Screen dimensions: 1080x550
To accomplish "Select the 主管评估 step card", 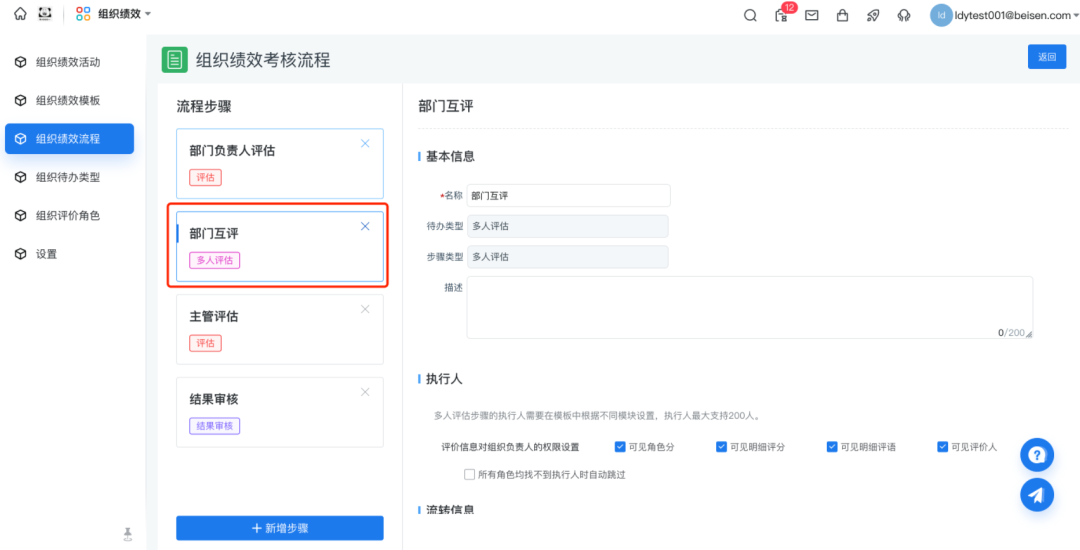I will coord(280,329).
